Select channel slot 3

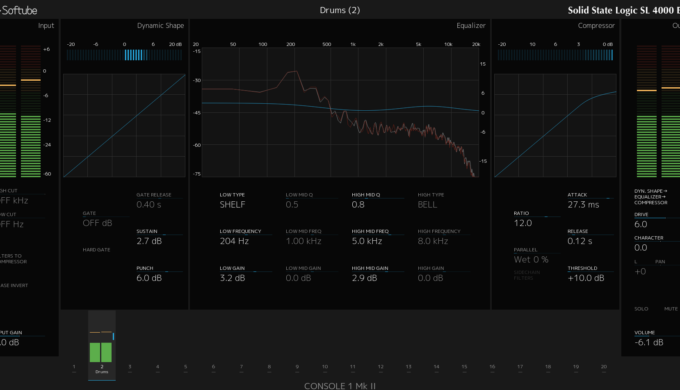click(130, 368)
